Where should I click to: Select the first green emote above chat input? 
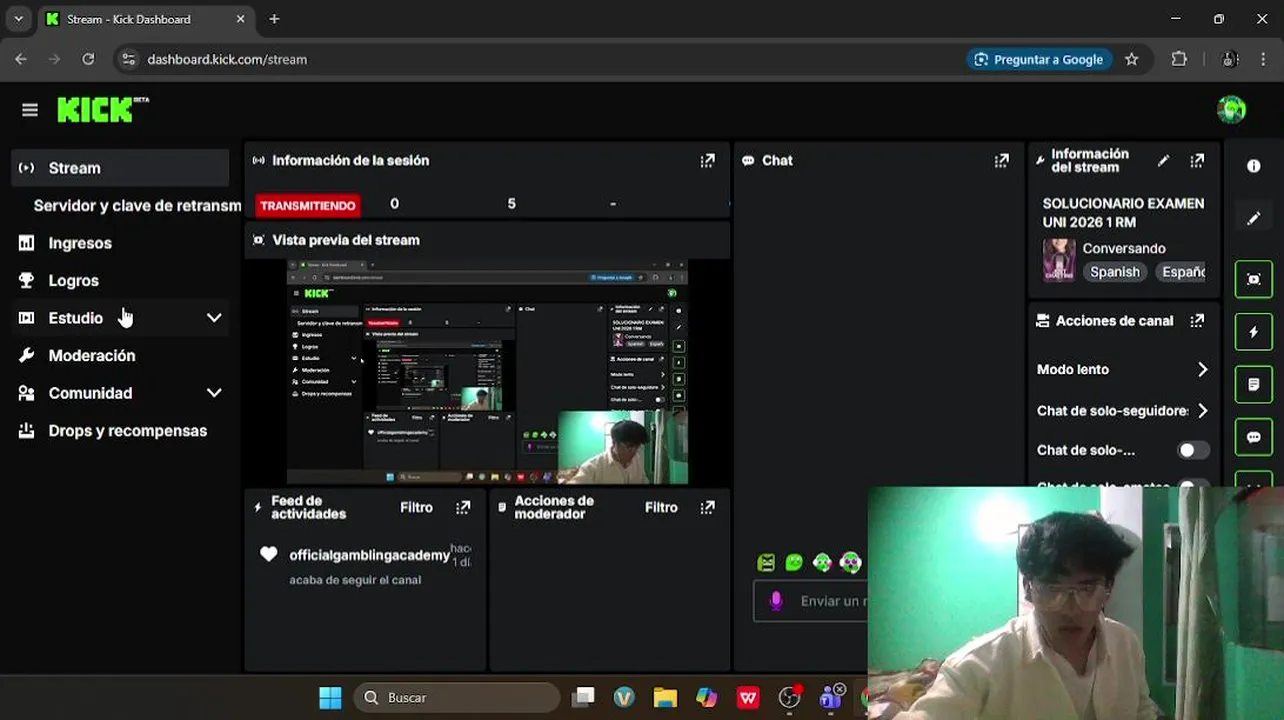click(766, 563)
